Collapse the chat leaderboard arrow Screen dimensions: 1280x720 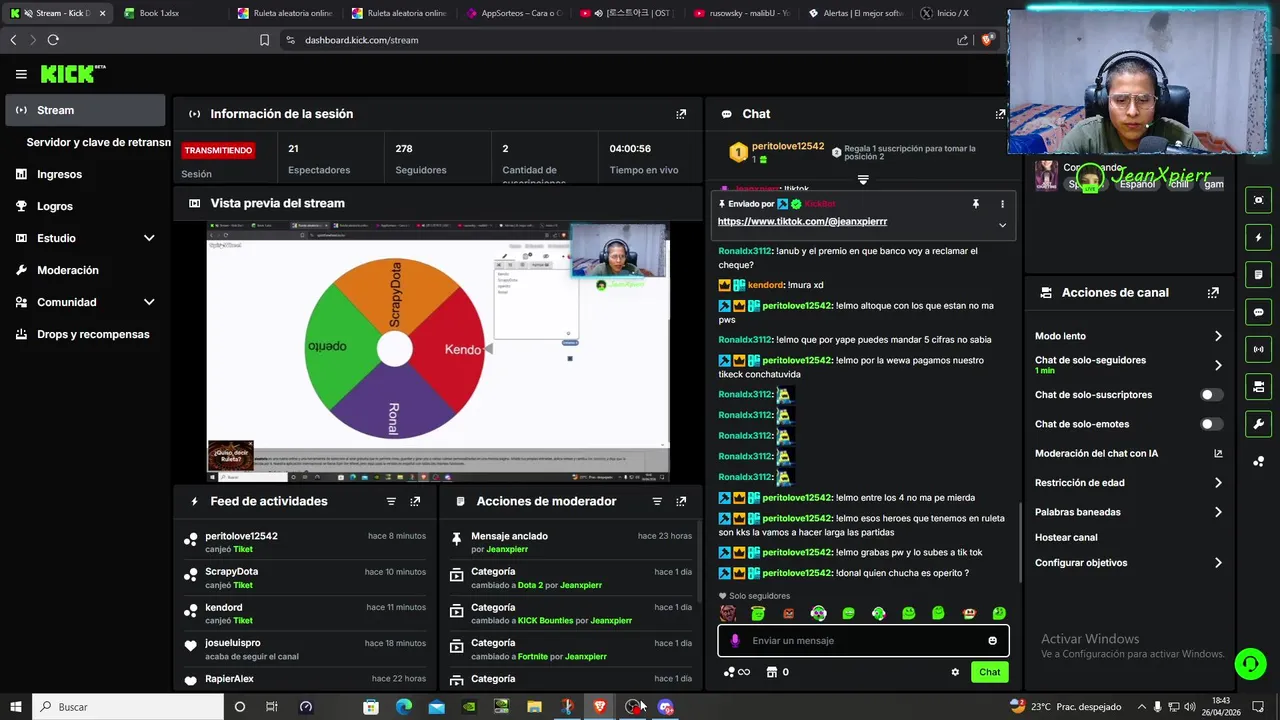pyautogui.click(x=863, y=180)
